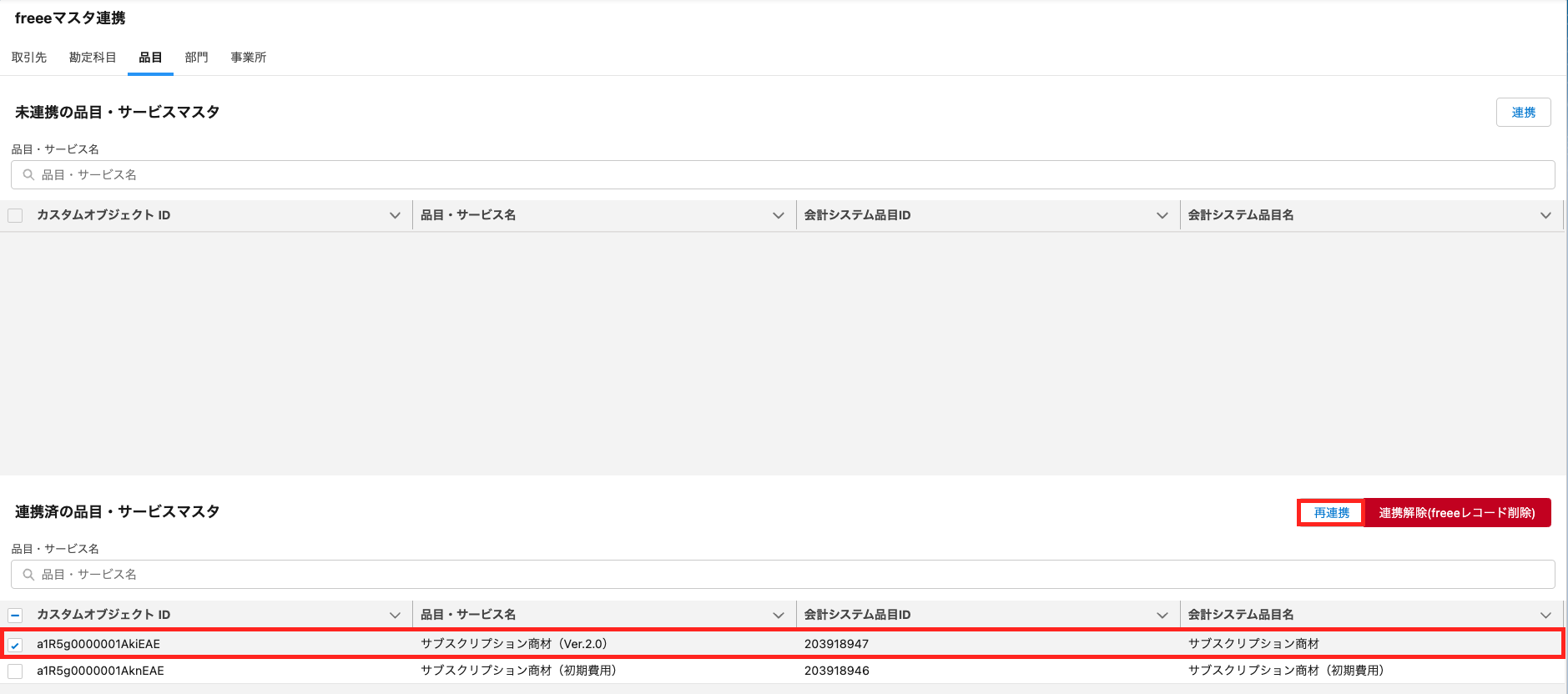
Task: Uncheck the a1R5g0000001AkiEAE row checkbox
Action: point(15,645)
